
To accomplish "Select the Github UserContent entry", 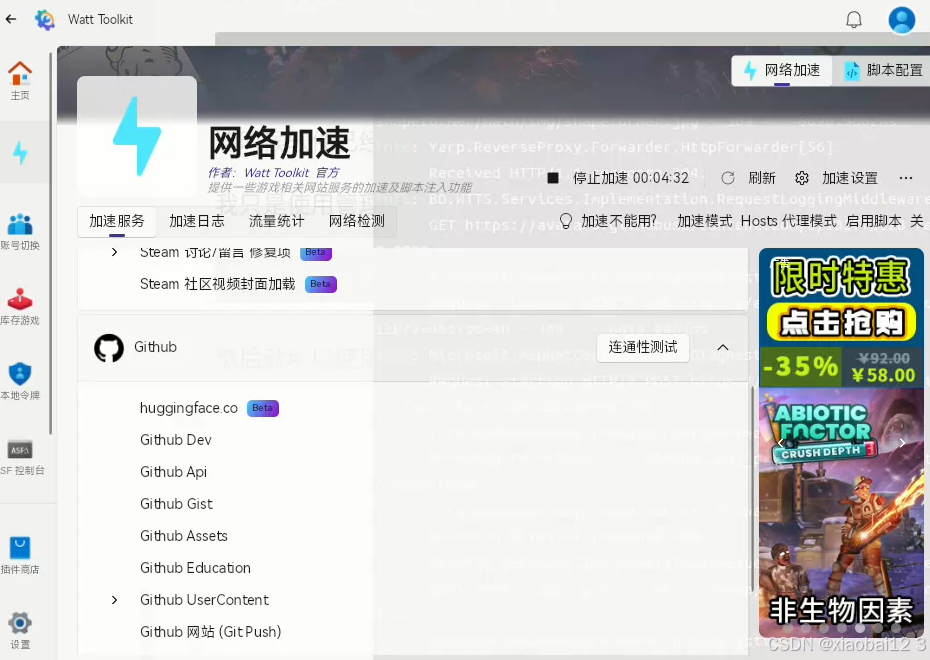I will click(204, 600).
